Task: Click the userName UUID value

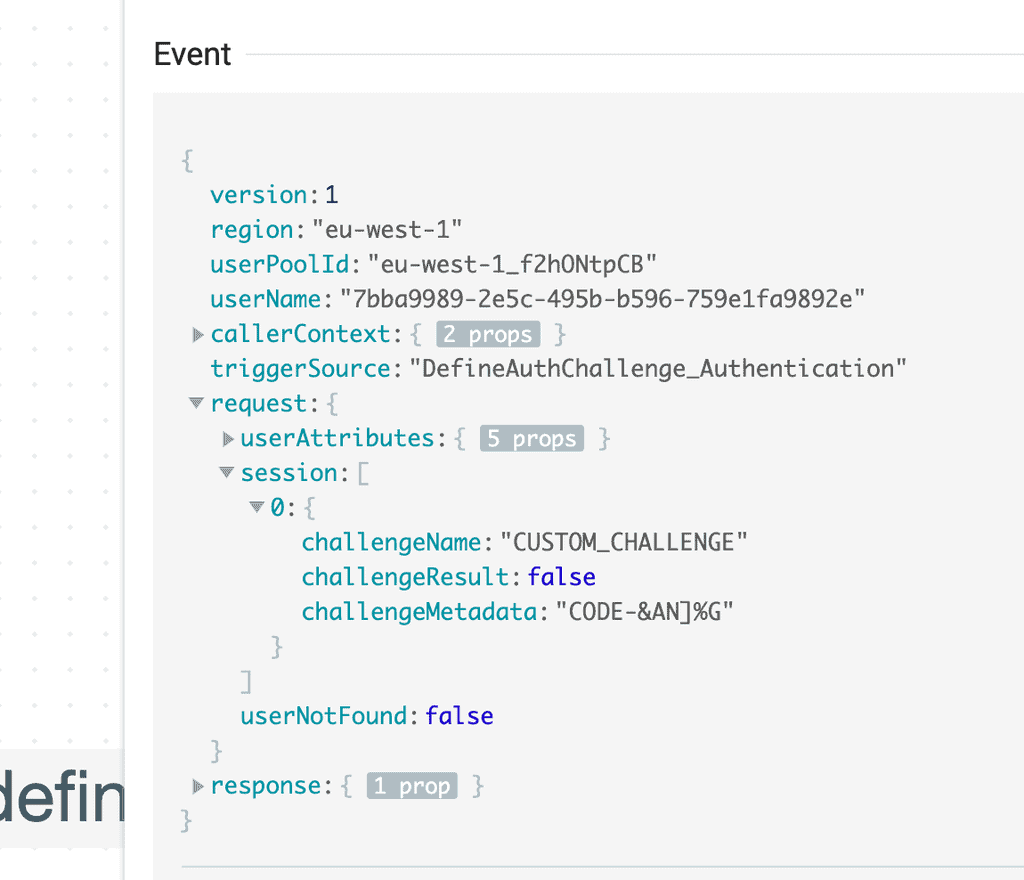Action: coord(602,299)
